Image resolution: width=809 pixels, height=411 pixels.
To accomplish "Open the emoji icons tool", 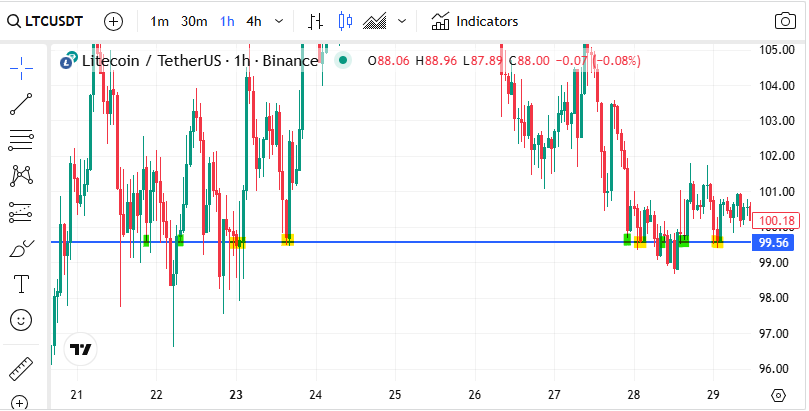I will coord(21,320).
